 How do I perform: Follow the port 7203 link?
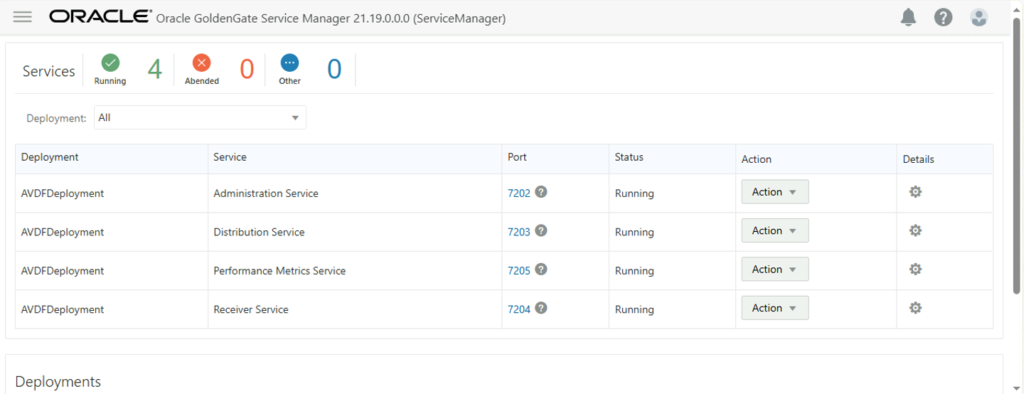pyautogui.click(x=519, y=232)
